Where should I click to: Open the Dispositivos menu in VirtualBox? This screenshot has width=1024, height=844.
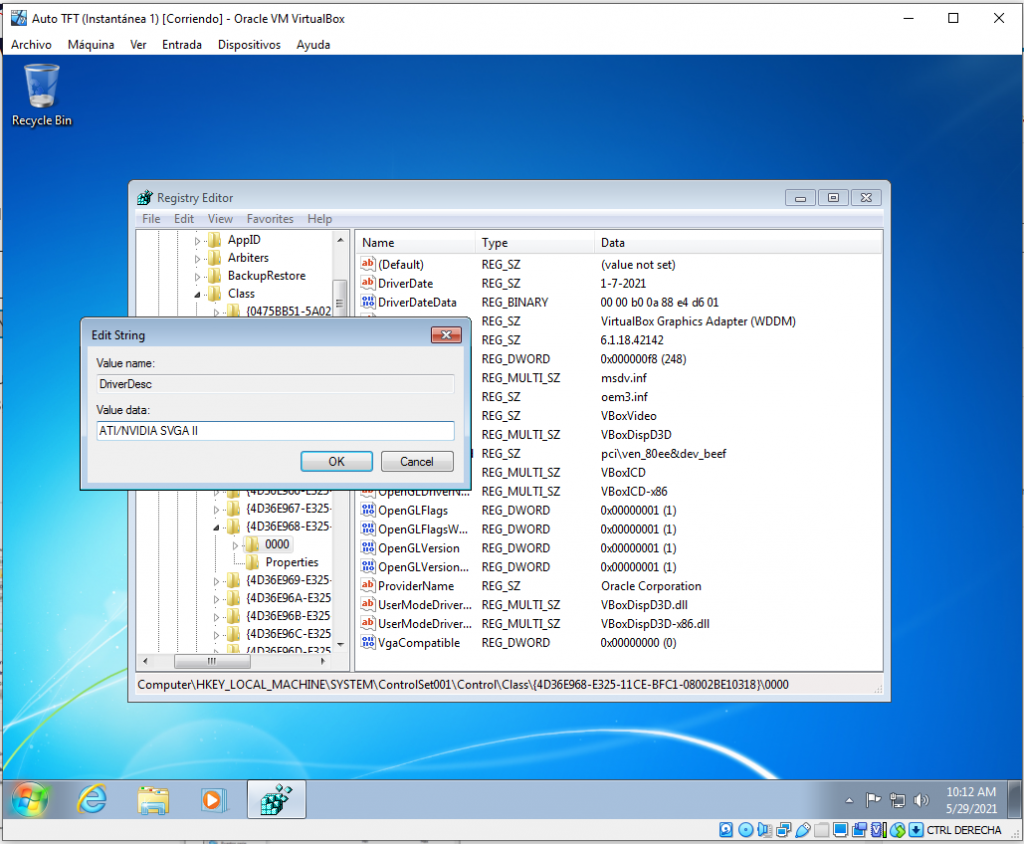(248, 44)
